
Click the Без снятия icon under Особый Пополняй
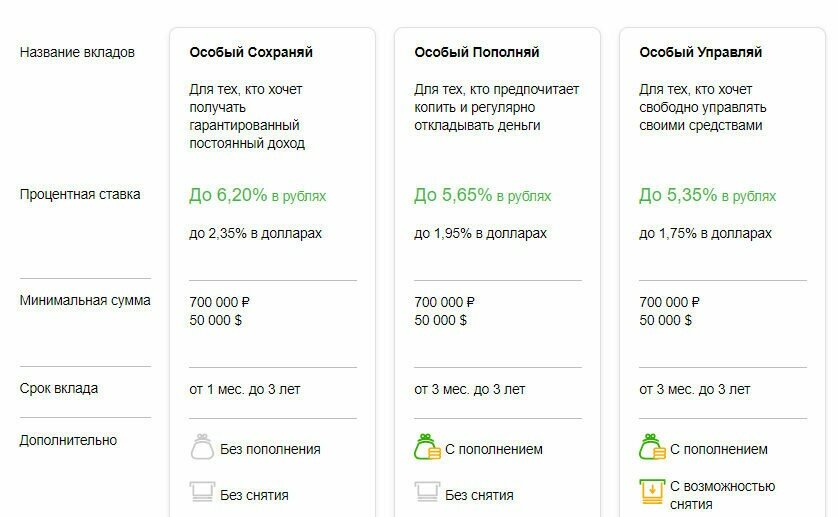[x=428, y=493]
